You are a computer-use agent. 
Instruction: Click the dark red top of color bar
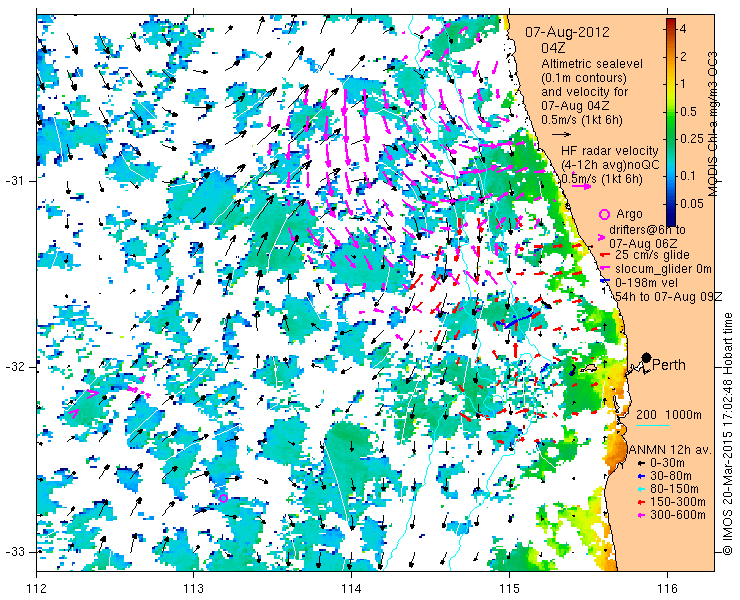pos(671,22)
